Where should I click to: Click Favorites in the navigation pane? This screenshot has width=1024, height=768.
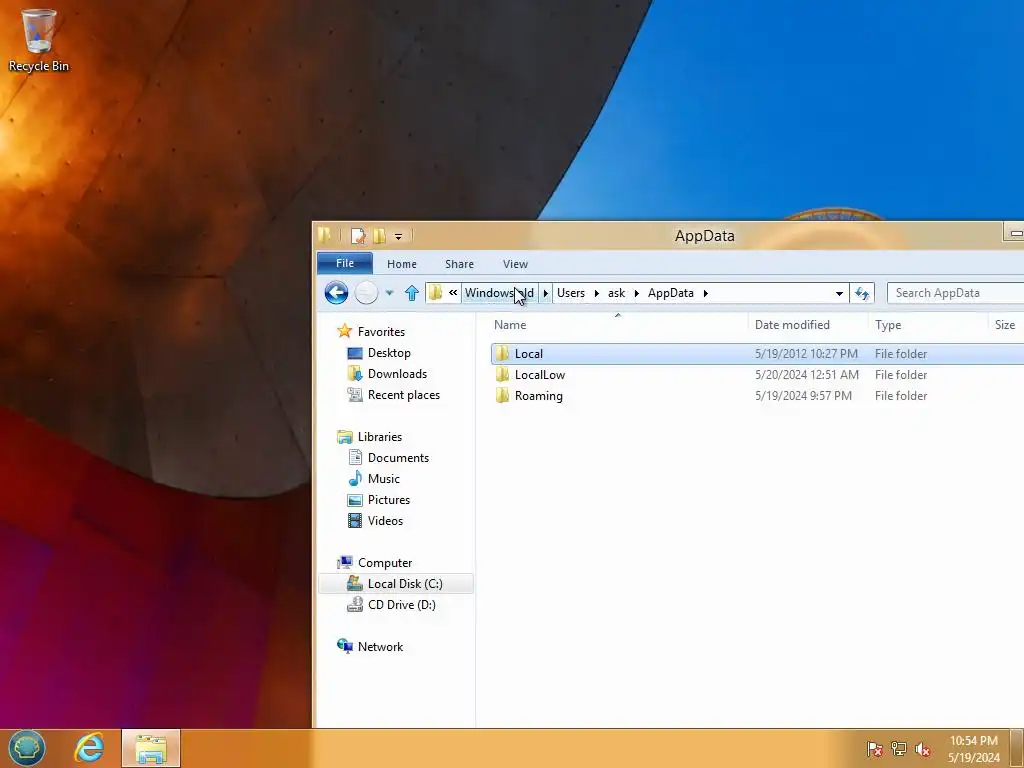[381, 332]
